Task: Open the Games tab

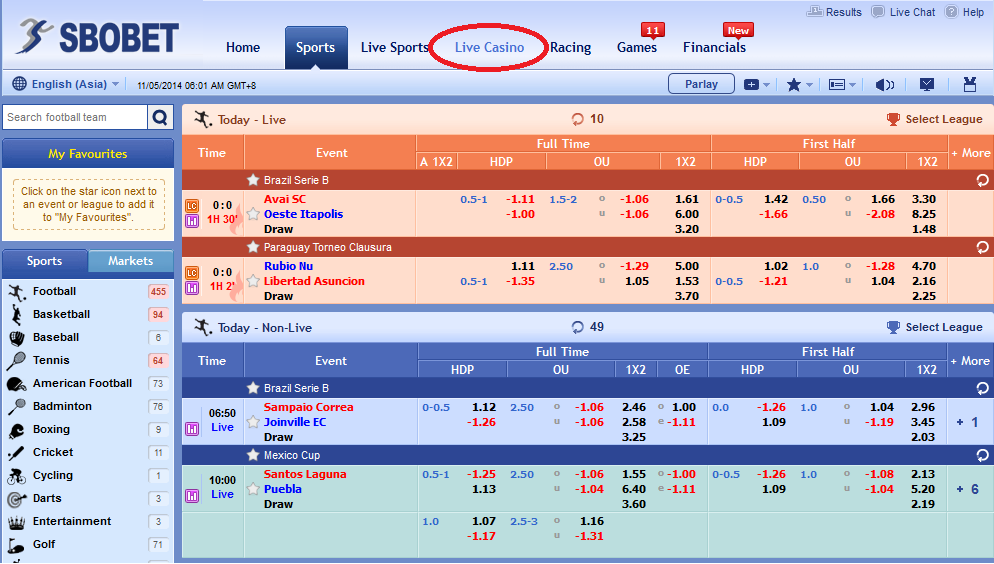Action: click(x=637, y=48)
